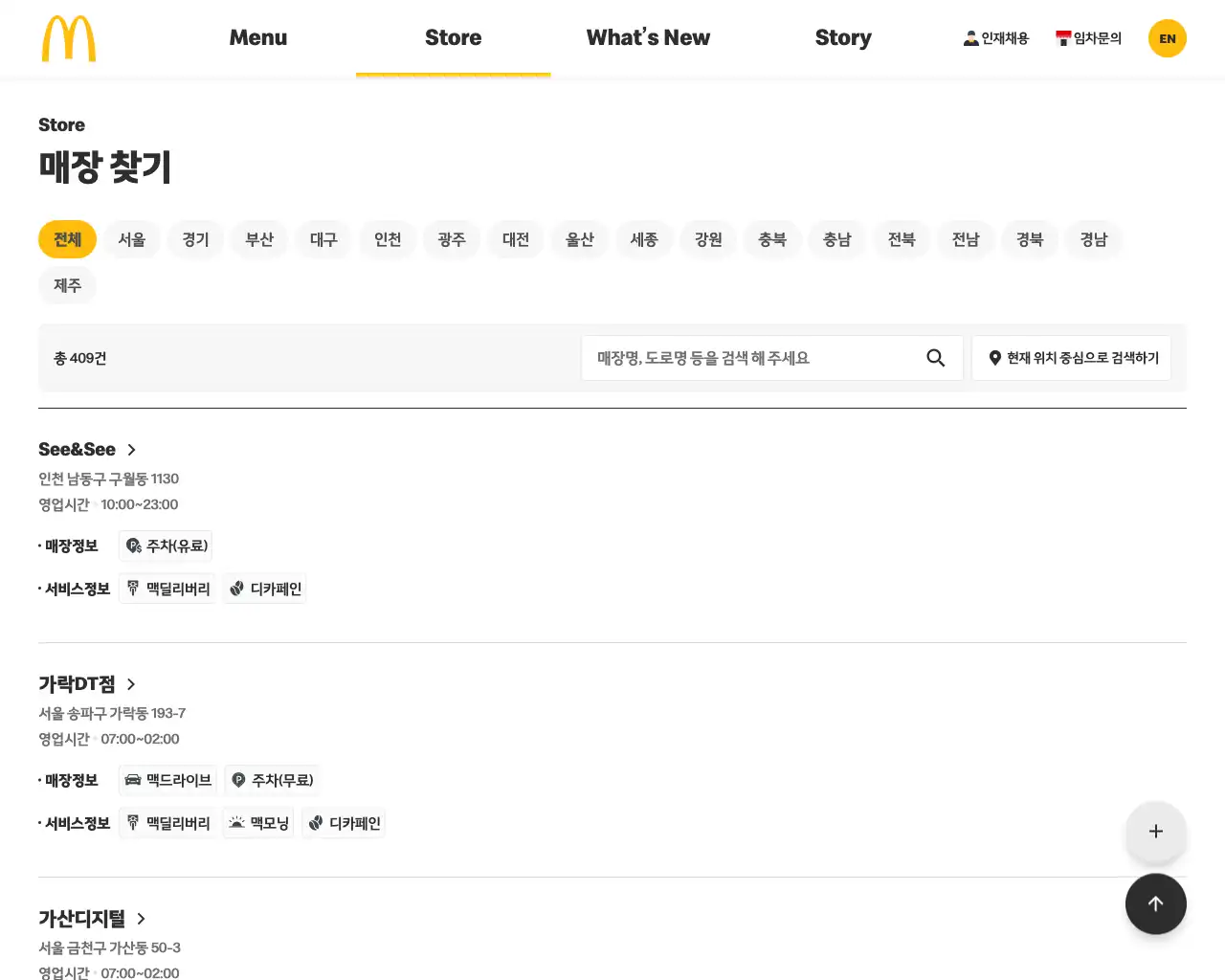Click the 맥딜리버리 tag under 가락DT점
The width and height of the screenshot is (1225, 980).
(167, 823)
